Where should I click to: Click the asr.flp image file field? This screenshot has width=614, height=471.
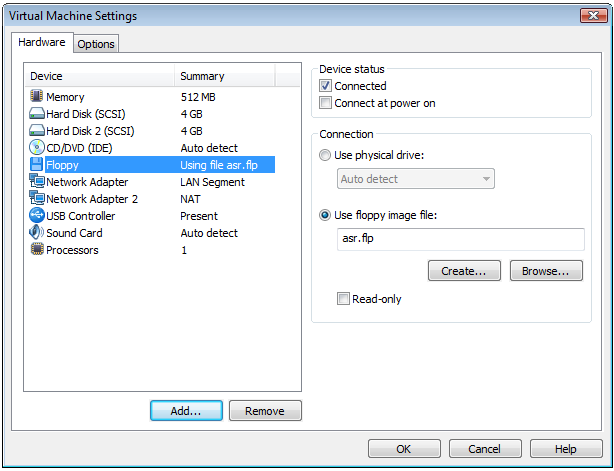(460, 239)
